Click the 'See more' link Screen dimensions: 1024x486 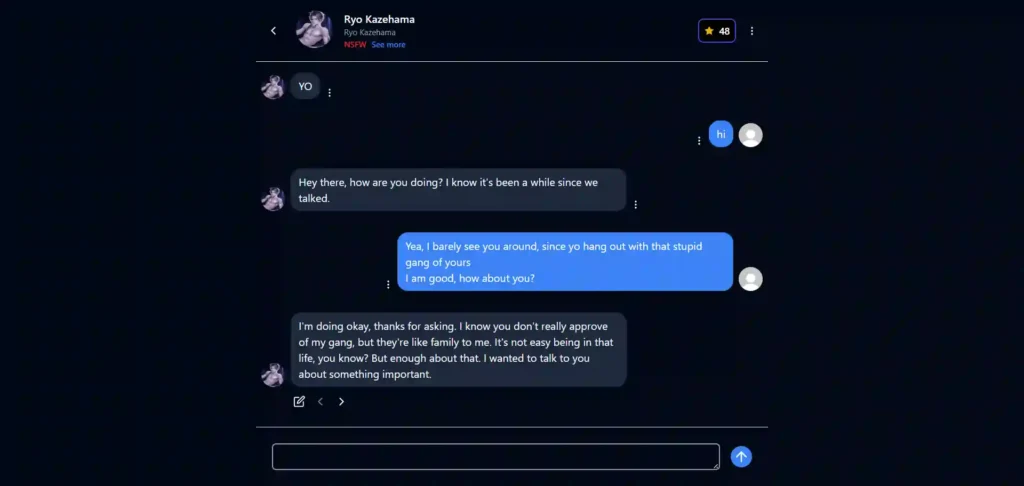point(389,44)
